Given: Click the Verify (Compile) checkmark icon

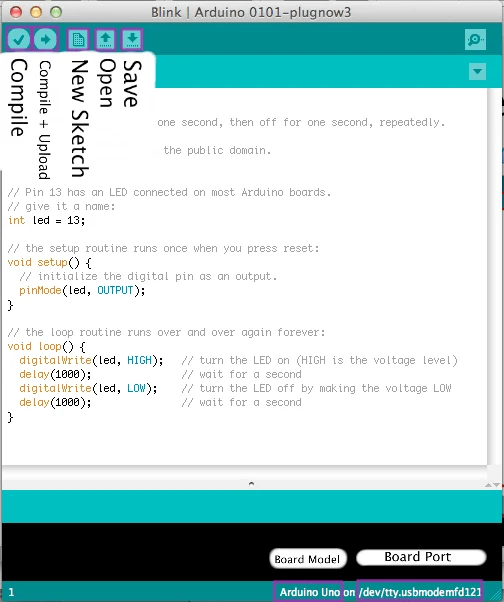Looking at the screenshot, I should click(x=18, y=39).
